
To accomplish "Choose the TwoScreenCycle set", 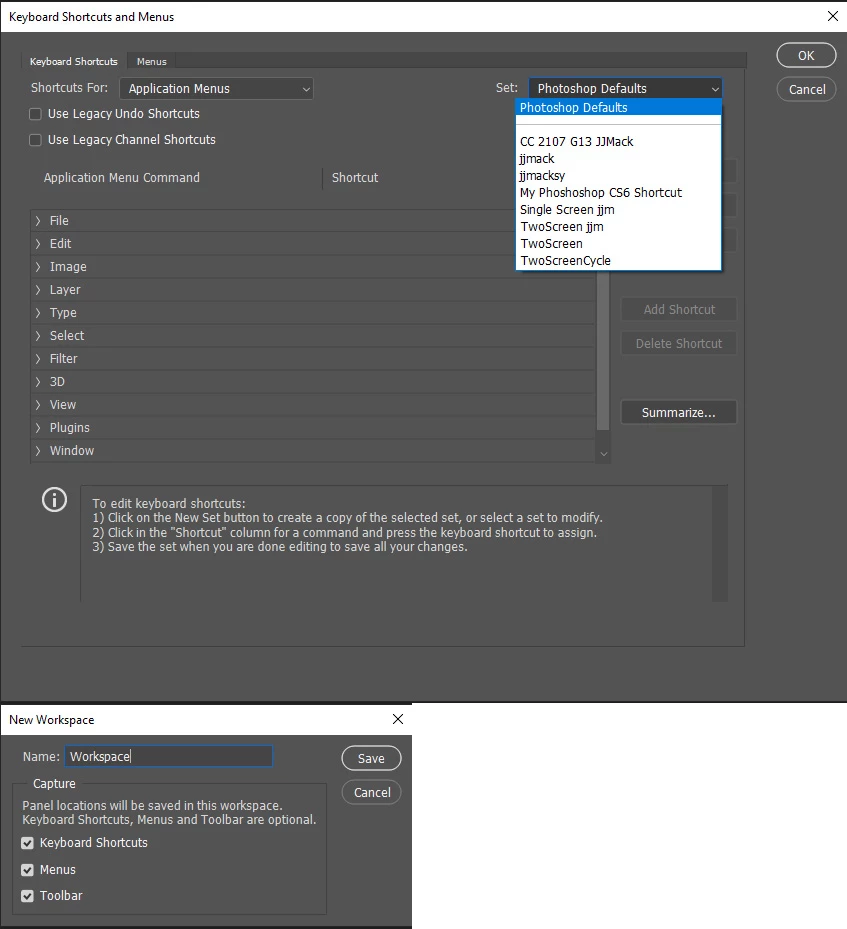I will click(618, 261).
